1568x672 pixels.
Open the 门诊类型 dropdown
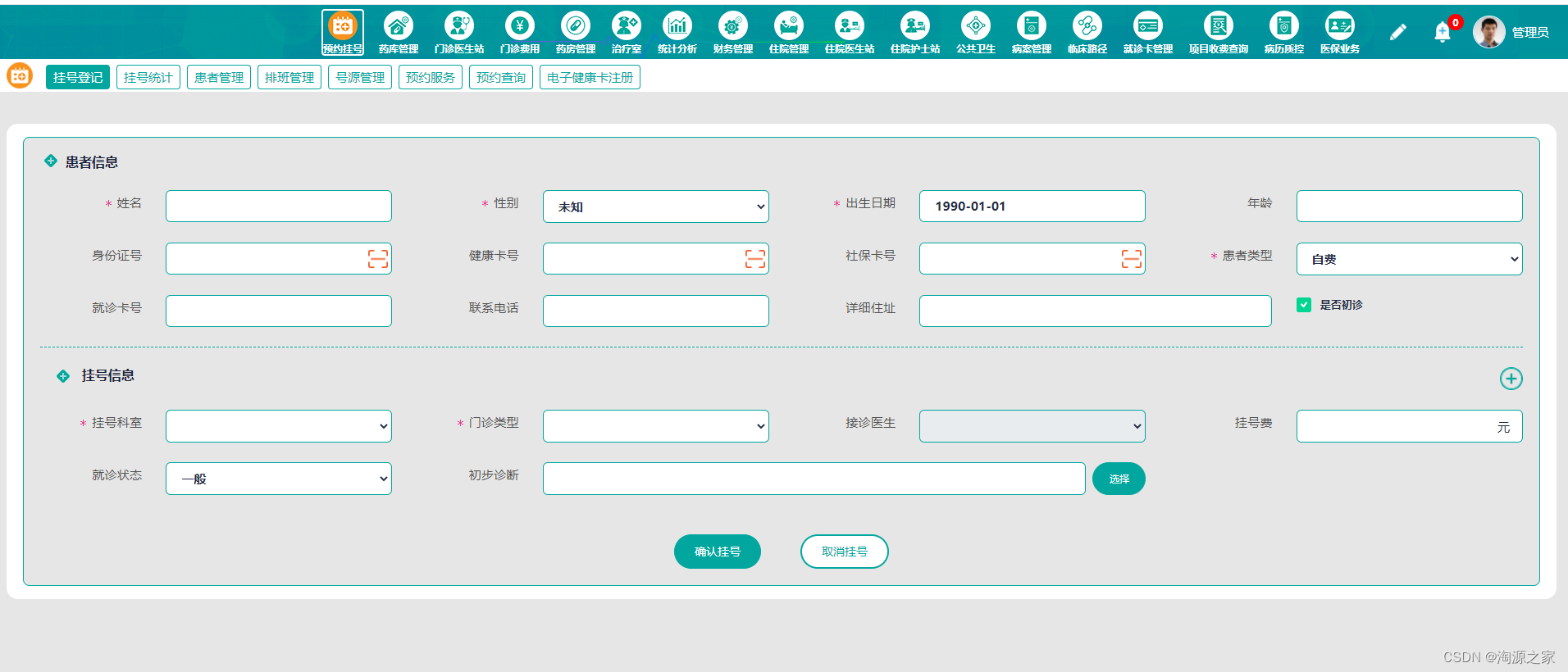point(656,426)
